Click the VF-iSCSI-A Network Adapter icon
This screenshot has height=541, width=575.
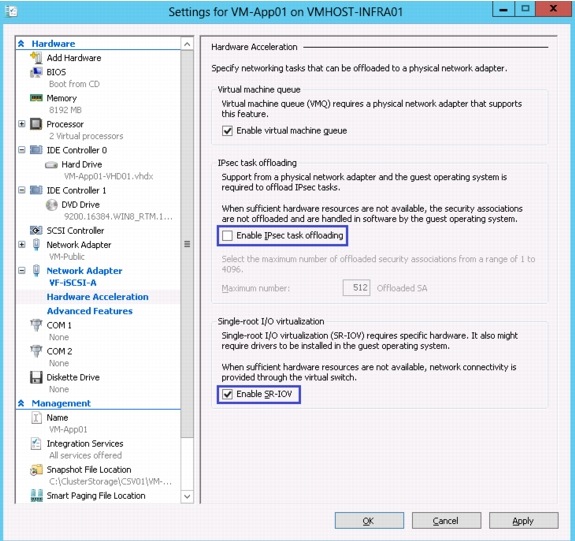[36, 271]
